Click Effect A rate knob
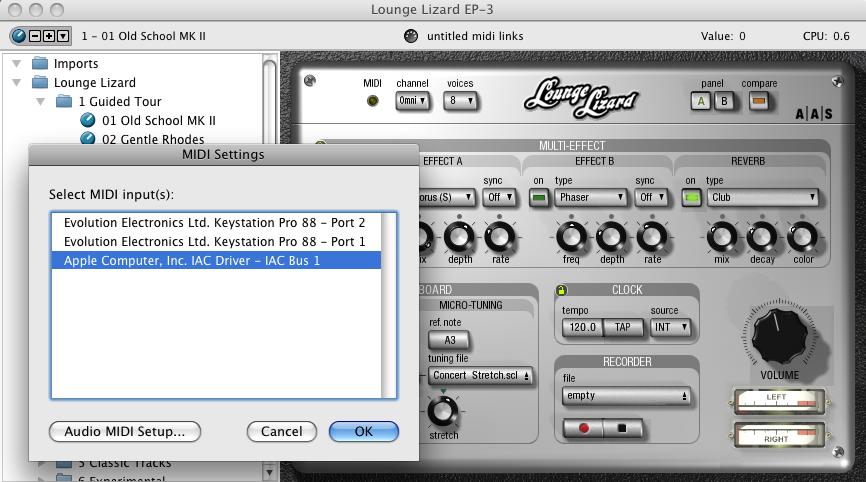Viewport: 866px width, 482px height. 499,237
